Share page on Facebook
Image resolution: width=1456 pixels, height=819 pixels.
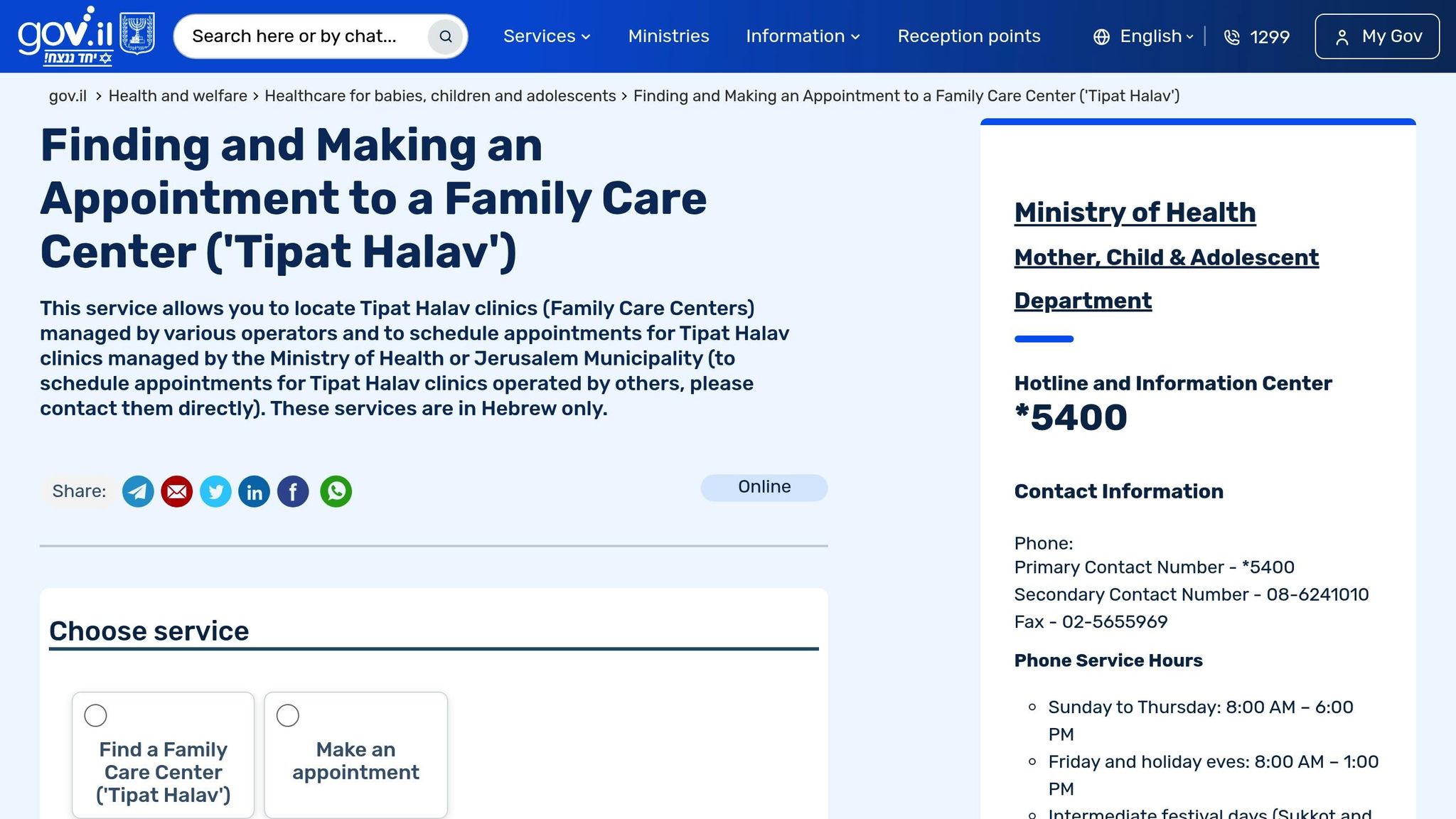click(x=293, y=491)
